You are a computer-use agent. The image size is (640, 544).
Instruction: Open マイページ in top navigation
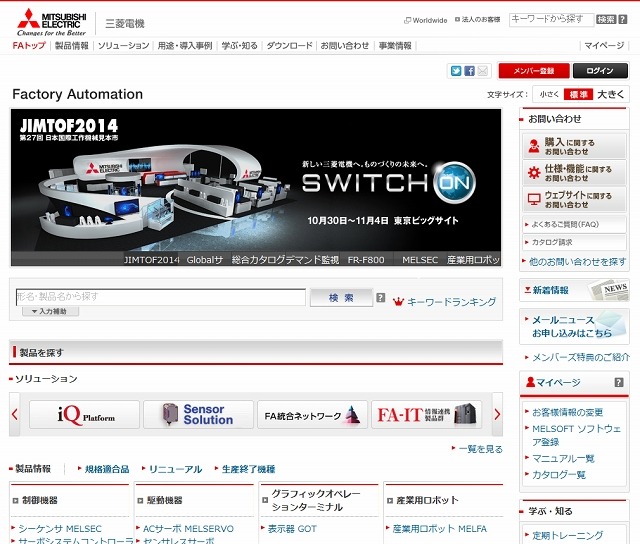tap(604, 45)
